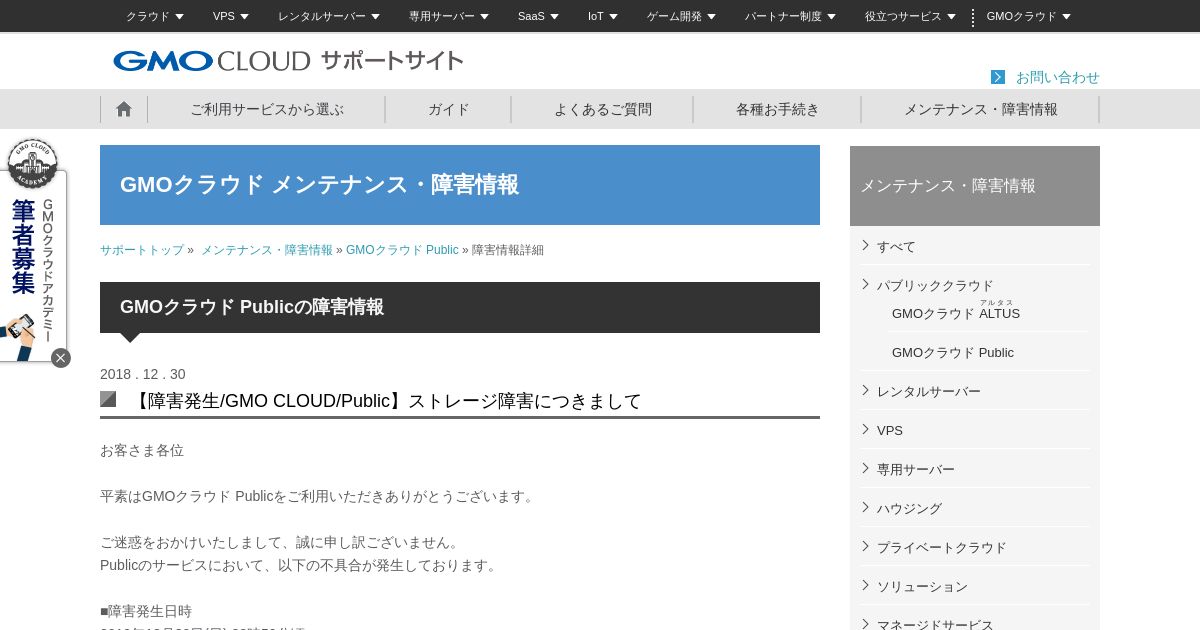The width and height of the screenshot is (1200, 630).
Task: Select ご利用サービスから選ぶ nav item
Action: [267, 109]
